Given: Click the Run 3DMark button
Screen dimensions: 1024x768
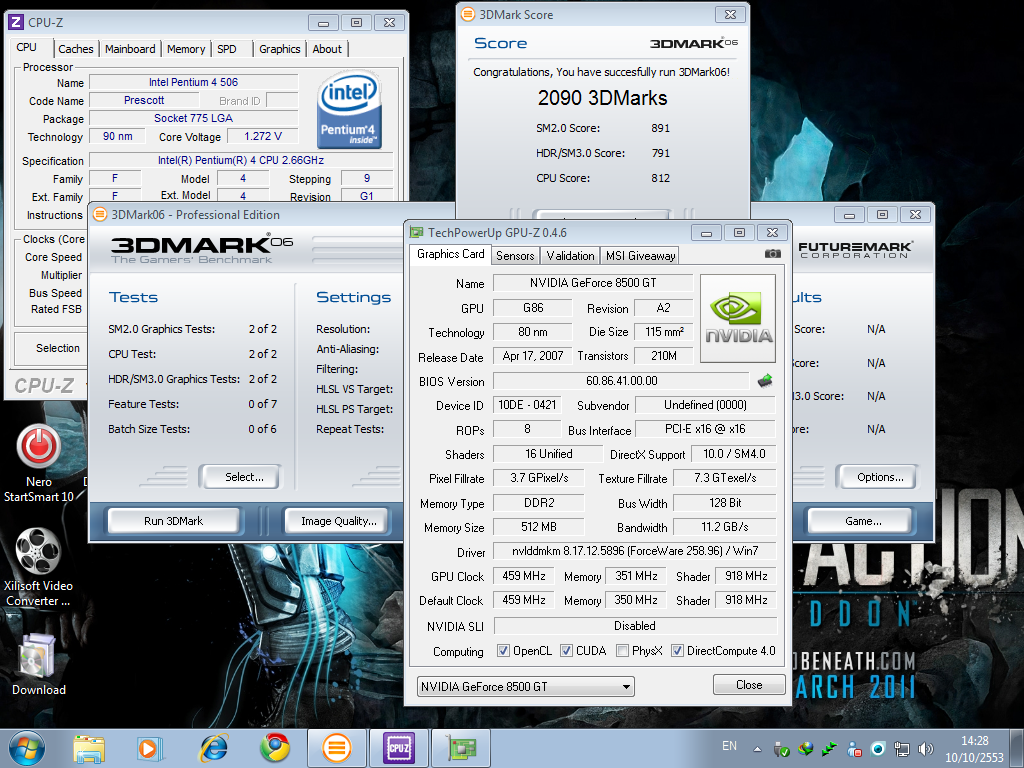Looking at the screenshot, I should (174, 520).
